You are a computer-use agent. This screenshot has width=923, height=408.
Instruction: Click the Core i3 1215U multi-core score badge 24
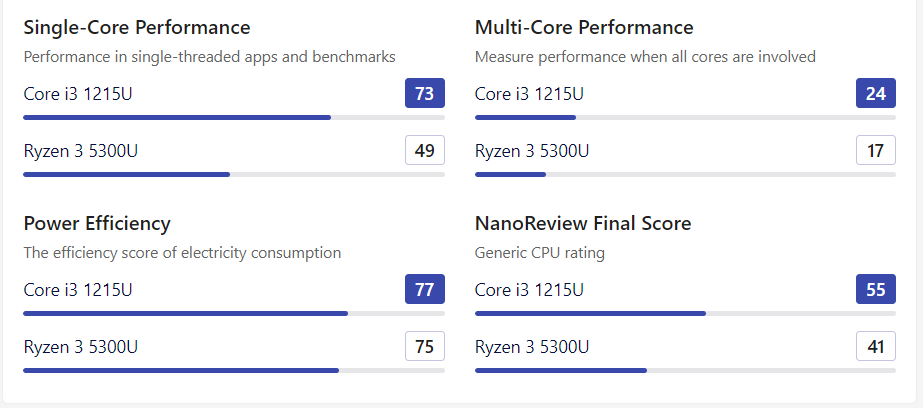(x=876, y=94)
